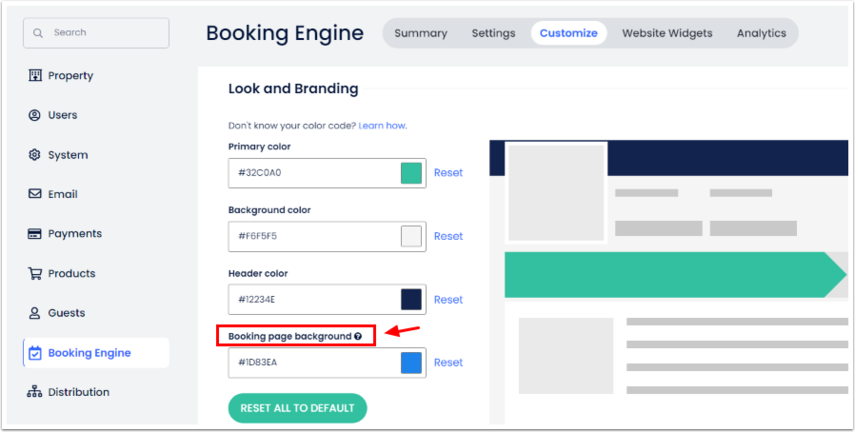Click the Distribution network icon
This screenshot has height=432, width=855.
35,392
